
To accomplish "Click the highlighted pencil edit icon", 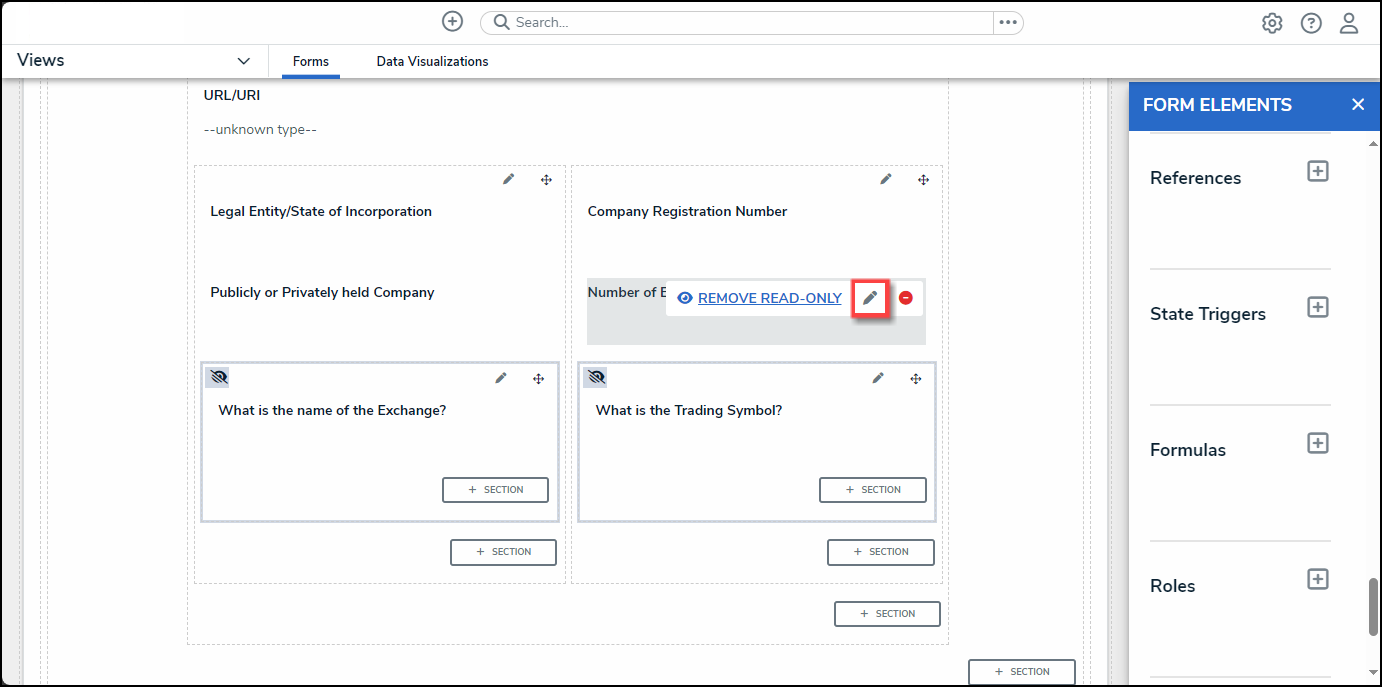I will (x=870, y=298).
